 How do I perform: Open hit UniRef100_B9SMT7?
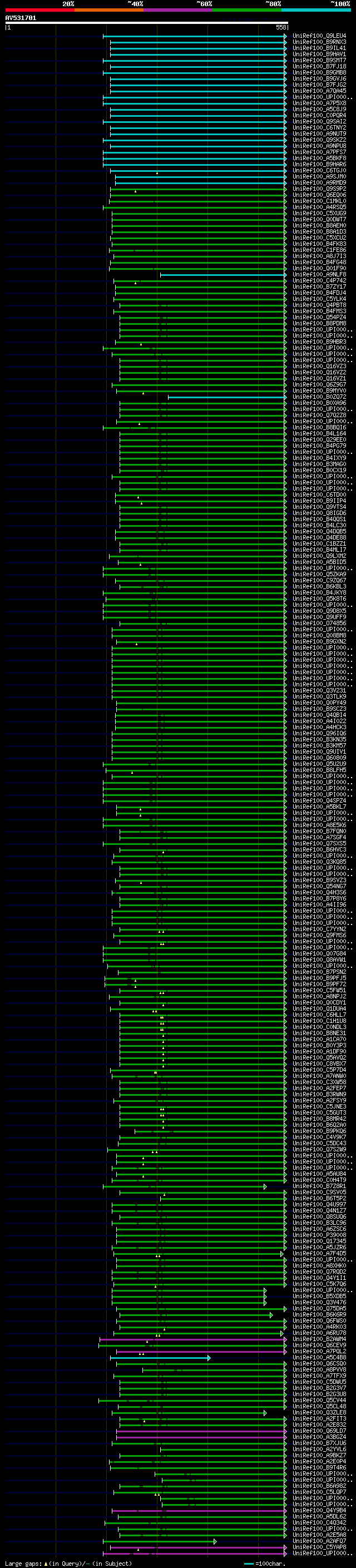point(319,60)
